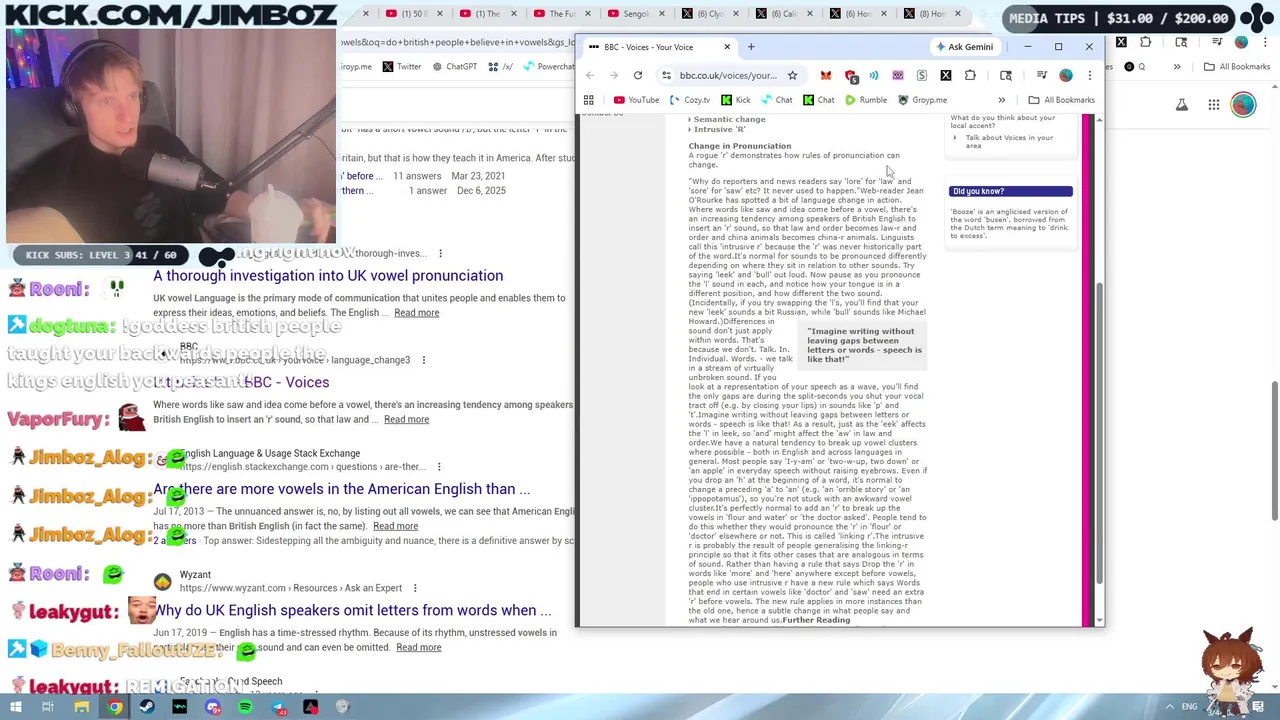Open the Extensions puzzle icon in BBC window

970,75
